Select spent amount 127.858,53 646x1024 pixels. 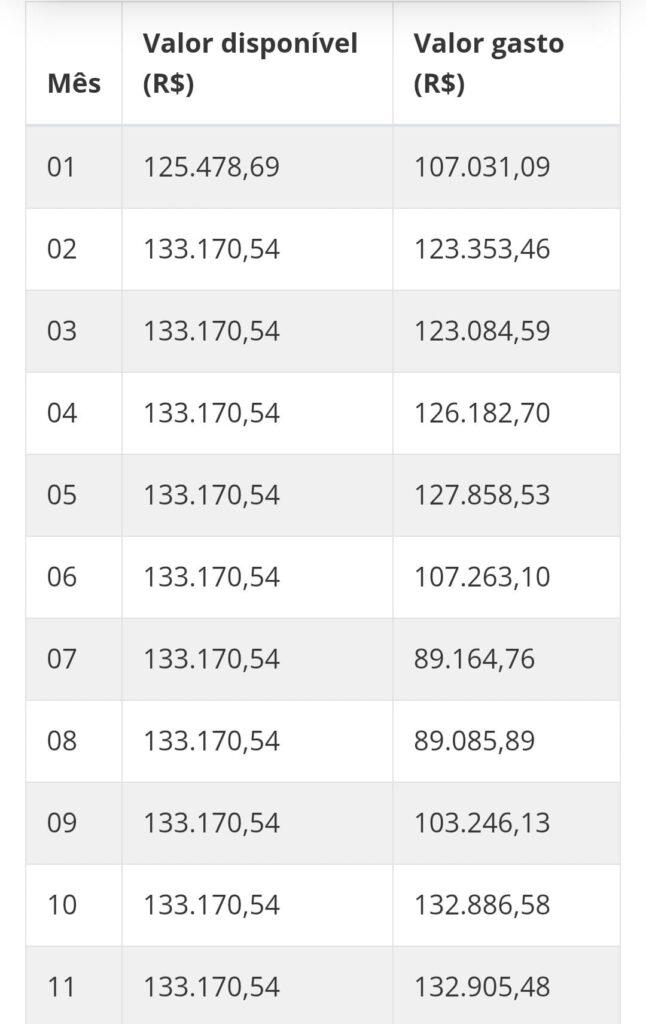(x=482, y=494)
